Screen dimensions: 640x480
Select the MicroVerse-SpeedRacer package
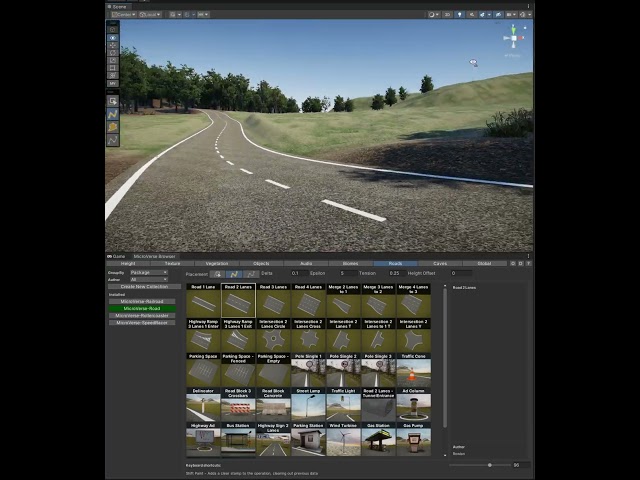point(142,322)
